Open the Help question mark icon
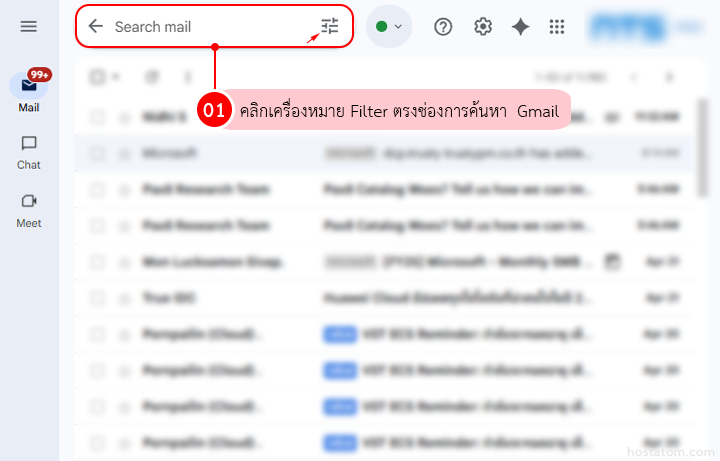This screenshot has width=720, height=461. (443, 27)
